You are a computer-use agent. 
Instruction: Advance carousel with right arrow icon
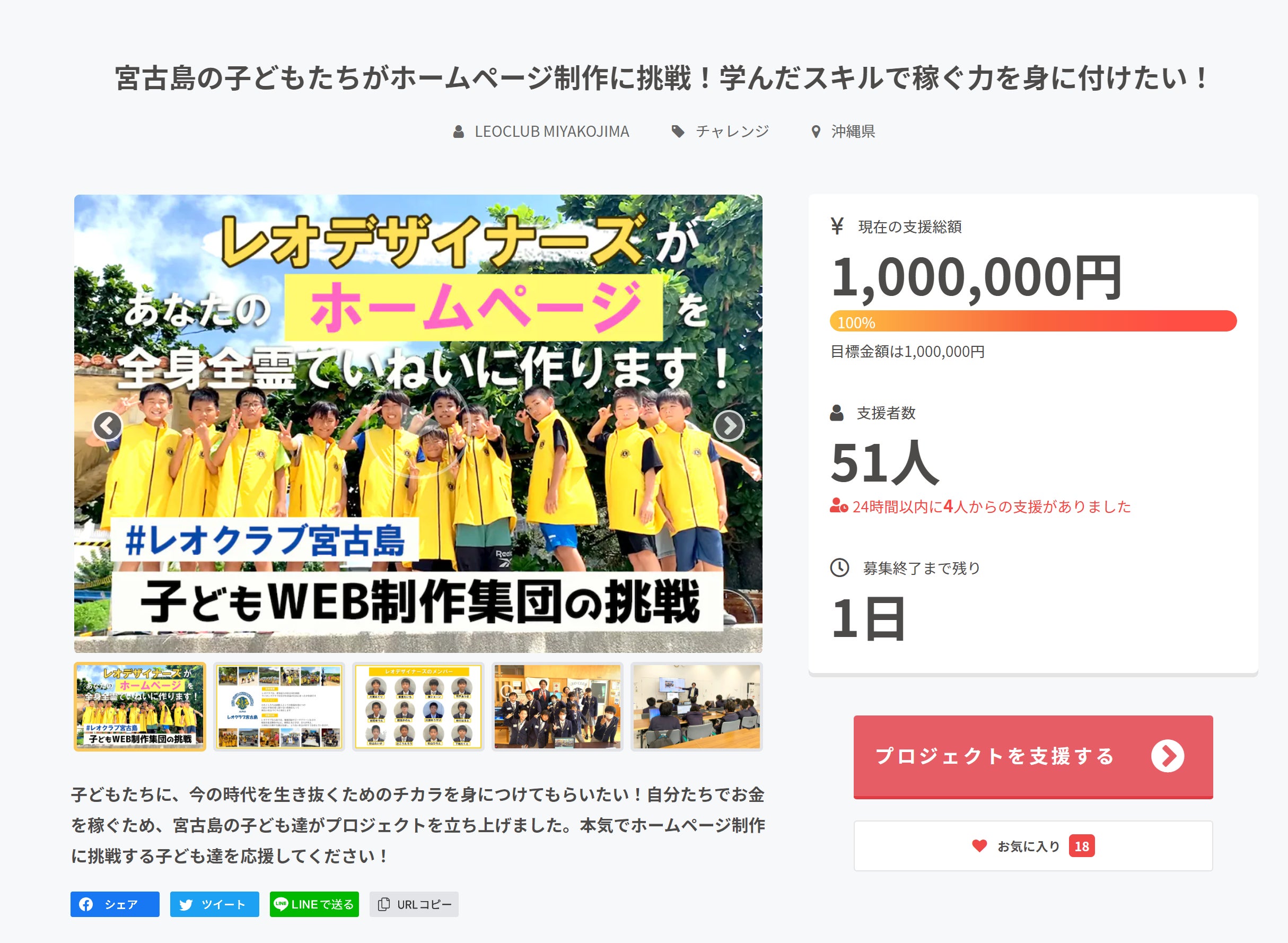click(x=729, y=425)
